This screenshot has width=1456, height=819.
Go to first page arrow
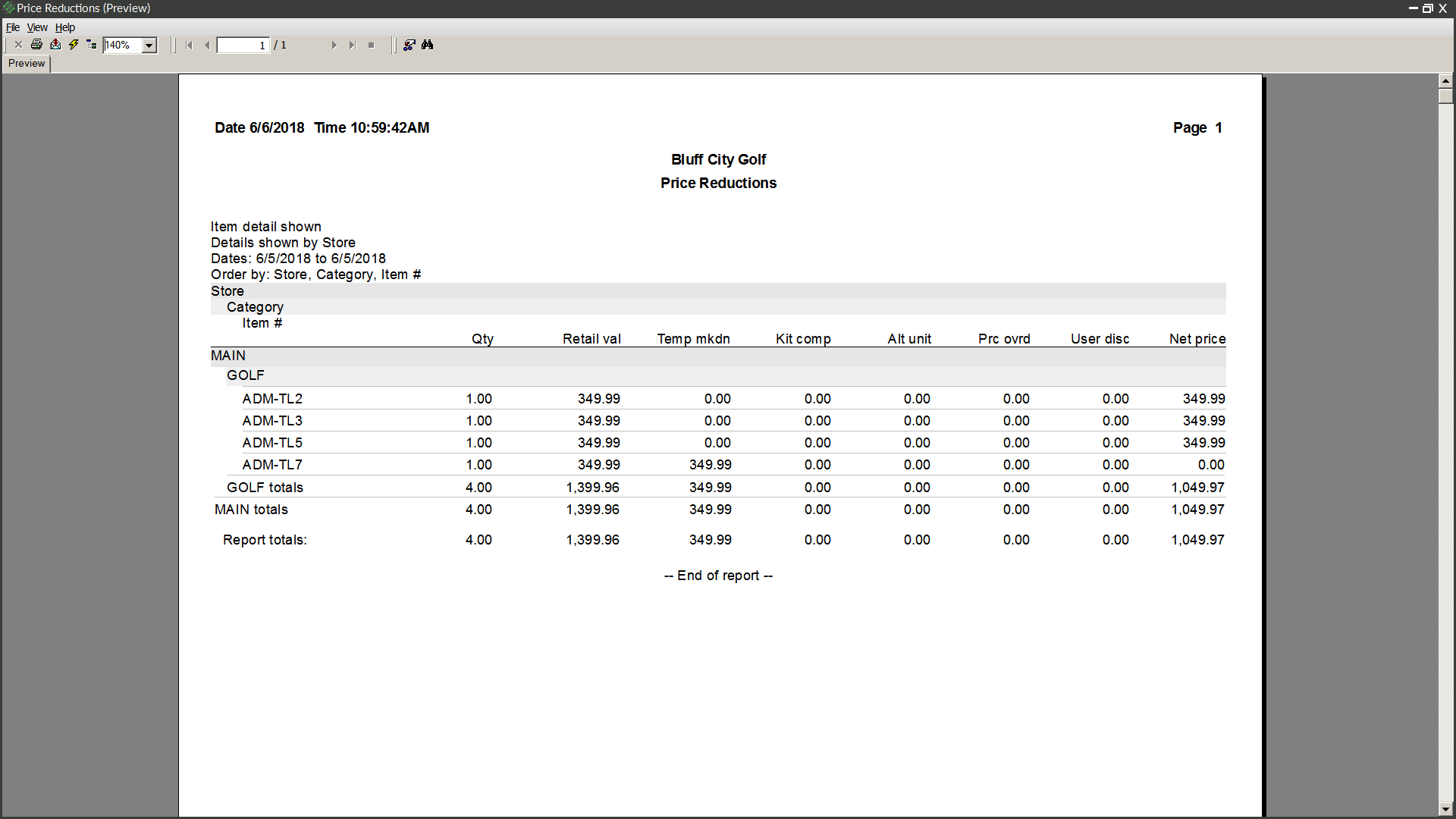click(x=189, y=45)
